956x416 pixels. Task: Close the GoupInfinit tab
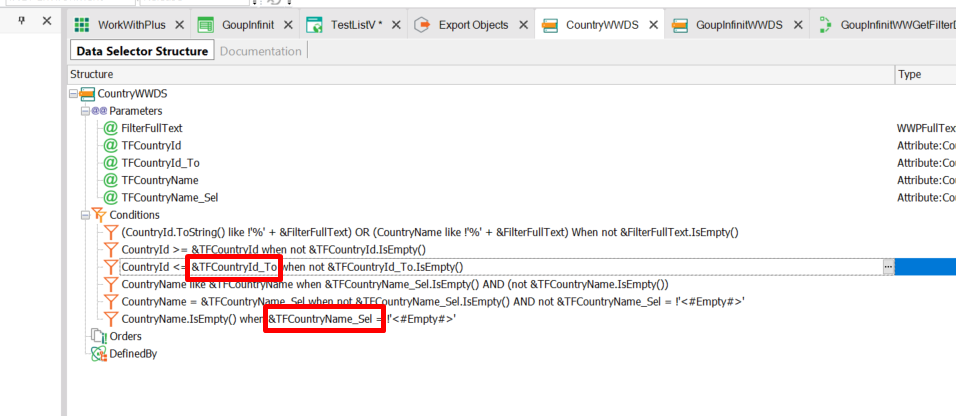coord(288,25)
